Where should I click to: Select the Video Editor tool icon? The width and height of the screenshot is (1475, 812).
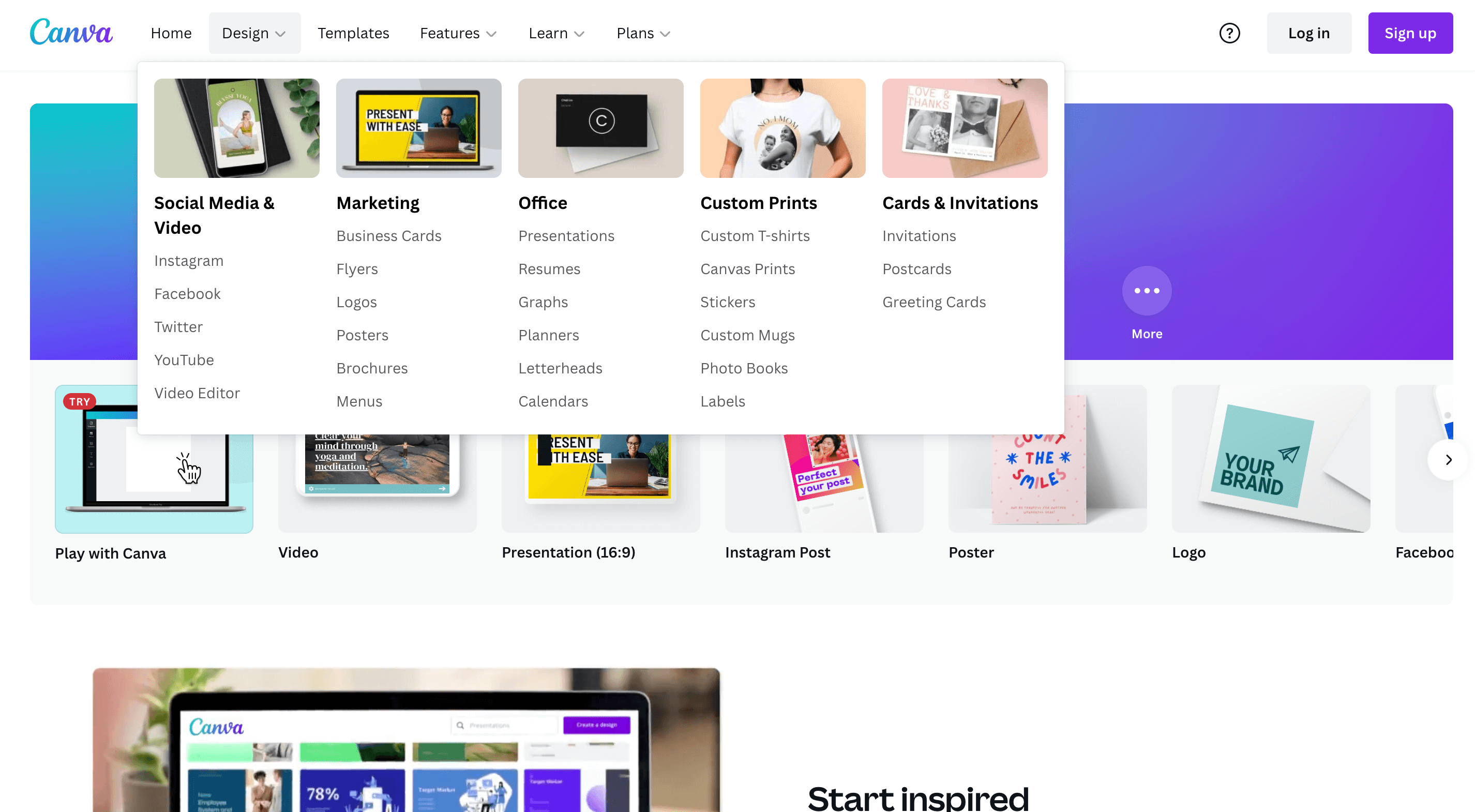pyautogui.click(x=197, y=392)
